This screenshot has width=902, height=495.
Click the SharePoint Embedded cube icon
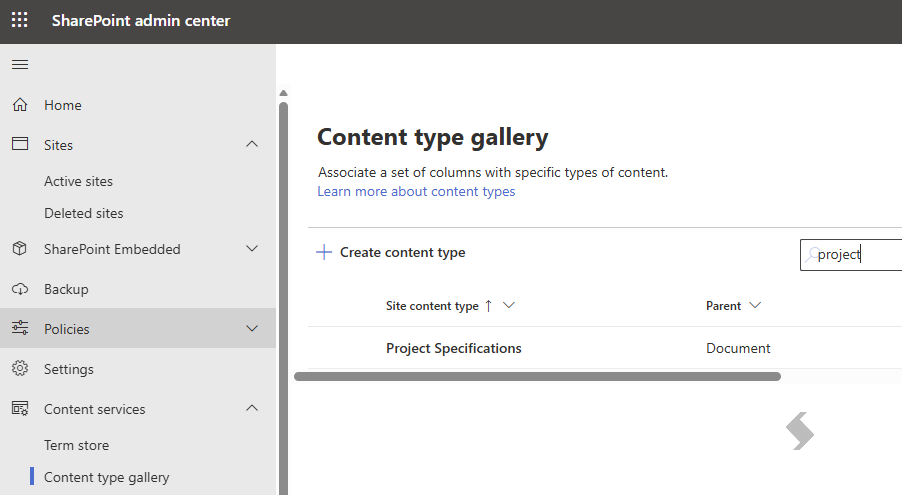20,249
